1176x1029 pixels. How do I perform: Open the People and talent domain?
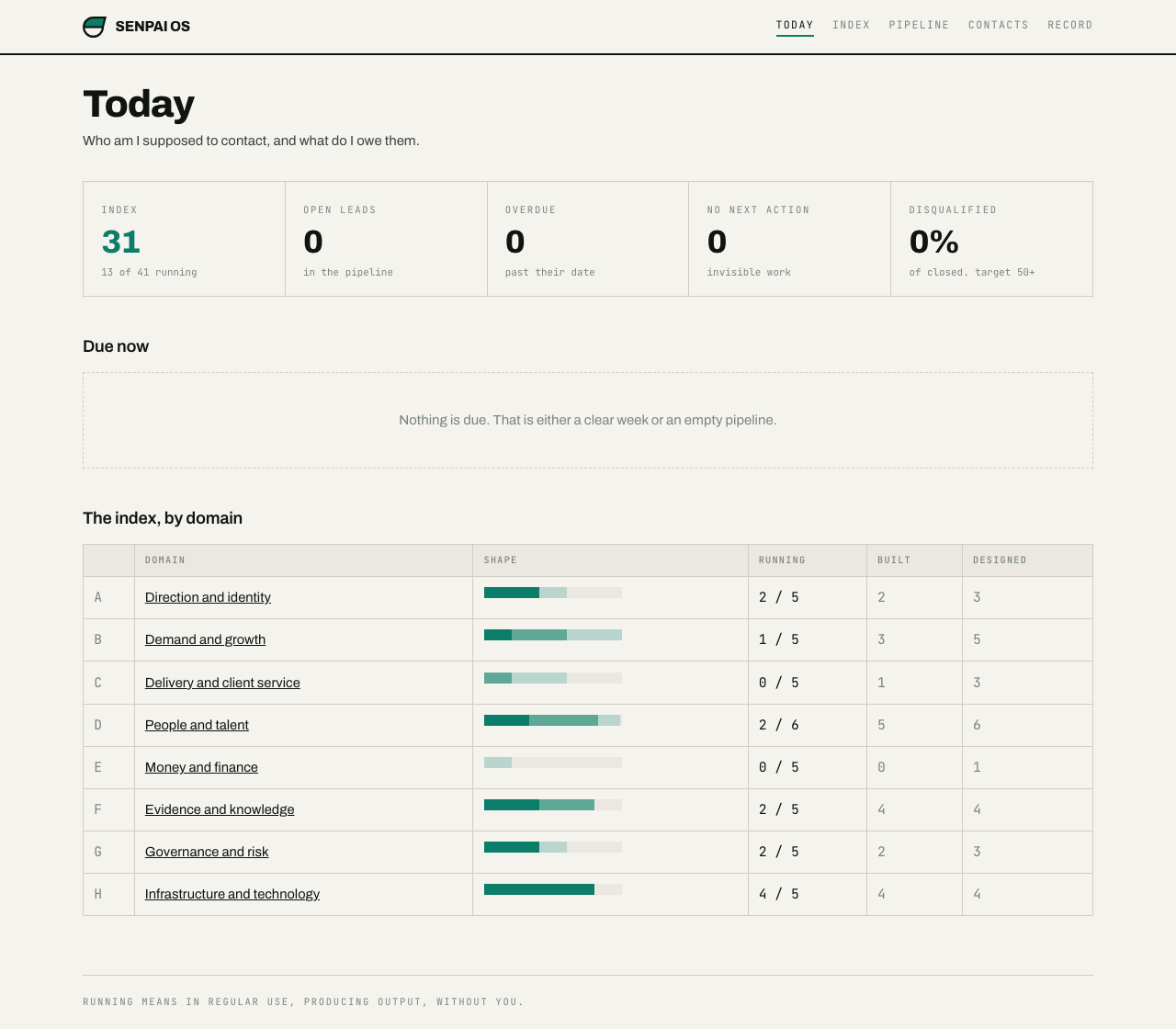tap(197, 725)
